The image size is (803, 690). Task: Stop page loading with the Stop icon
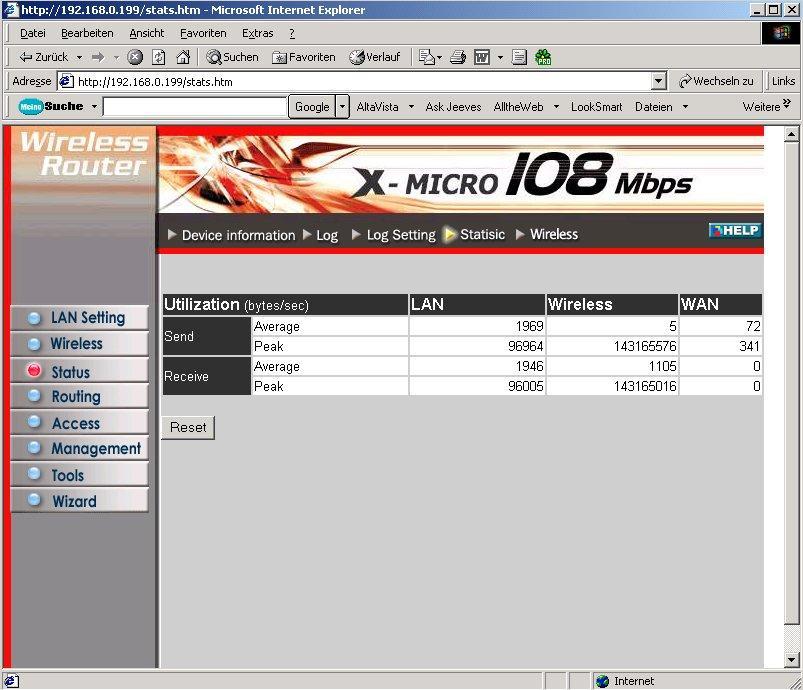pos(135,57)
